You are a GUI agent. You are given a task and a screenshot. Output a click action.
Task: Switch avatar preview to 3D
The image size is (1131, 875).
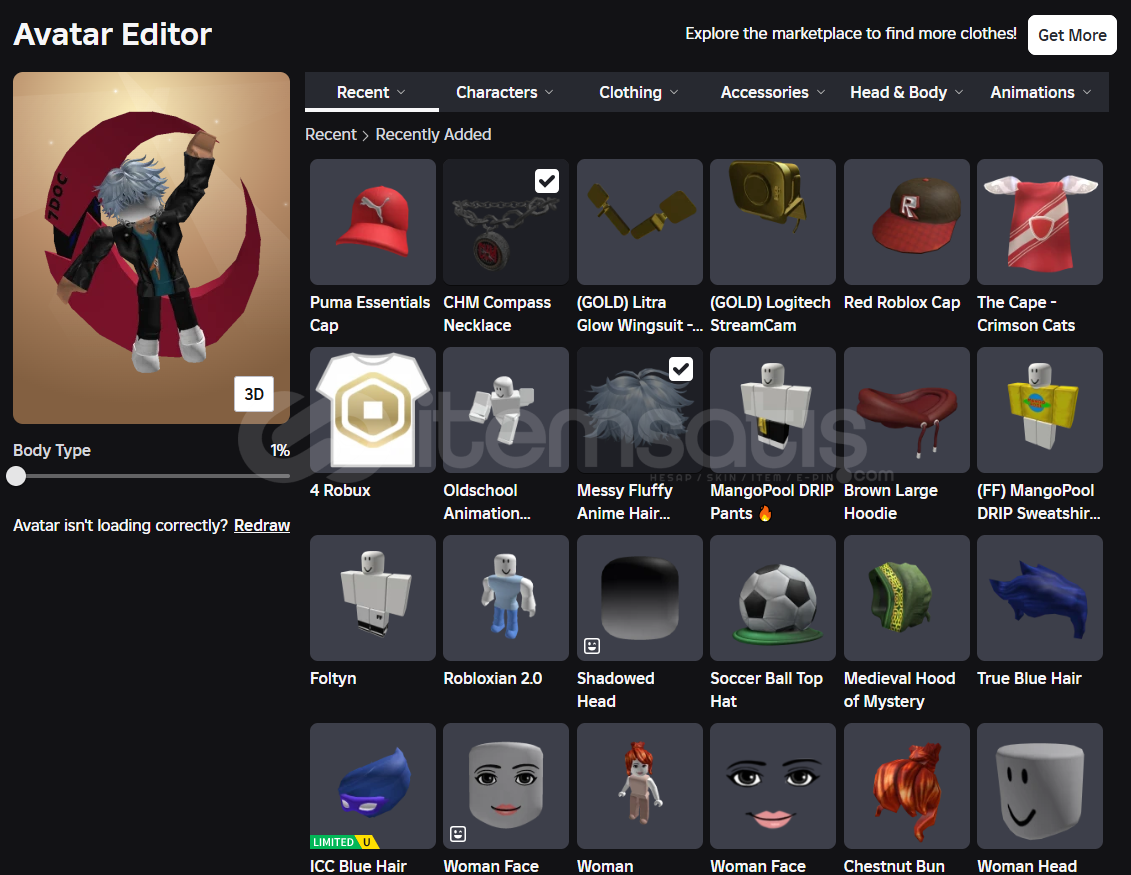(x=254, y=394)
